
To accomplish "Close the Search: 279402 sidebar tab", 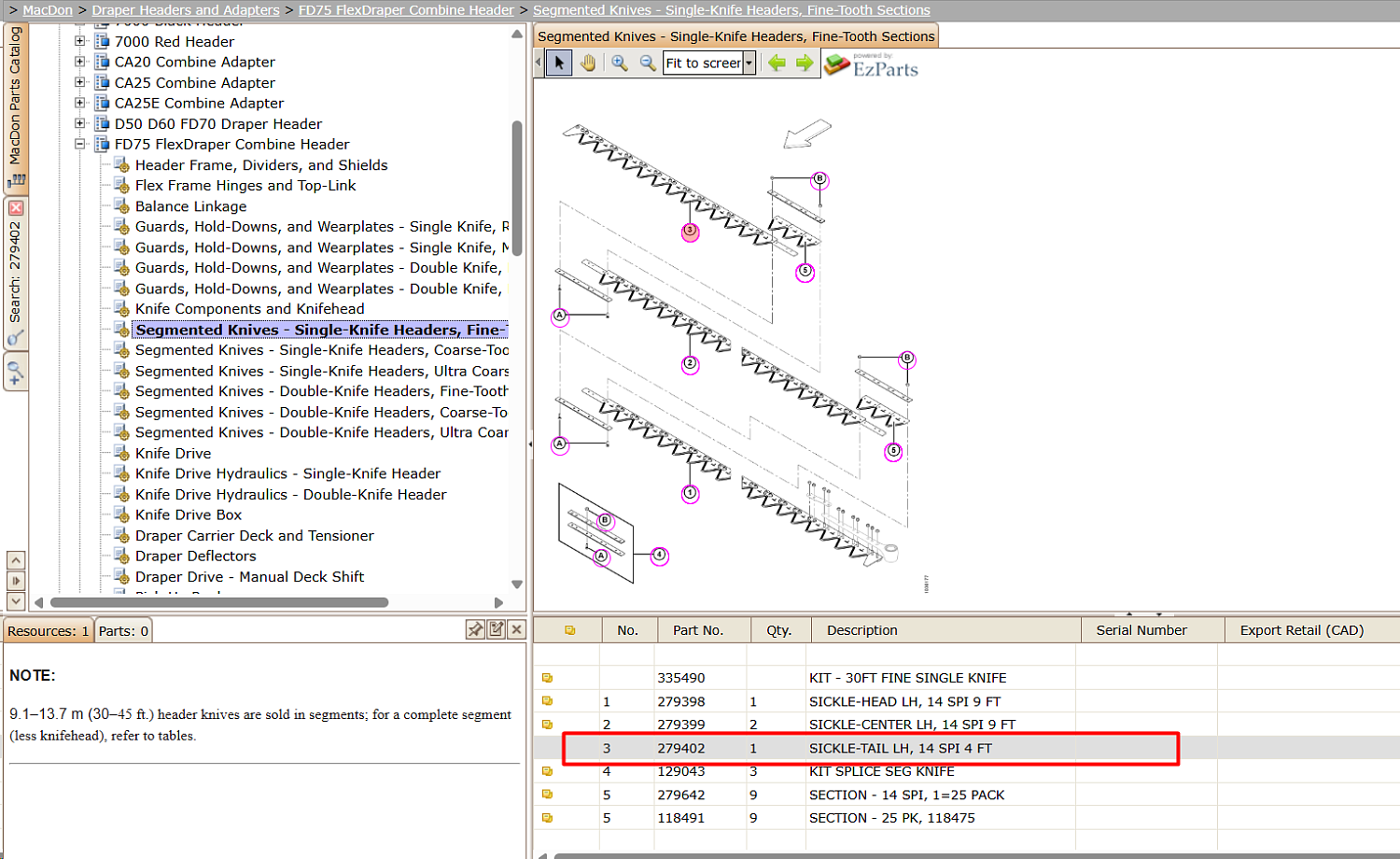I will pos(16,207).
